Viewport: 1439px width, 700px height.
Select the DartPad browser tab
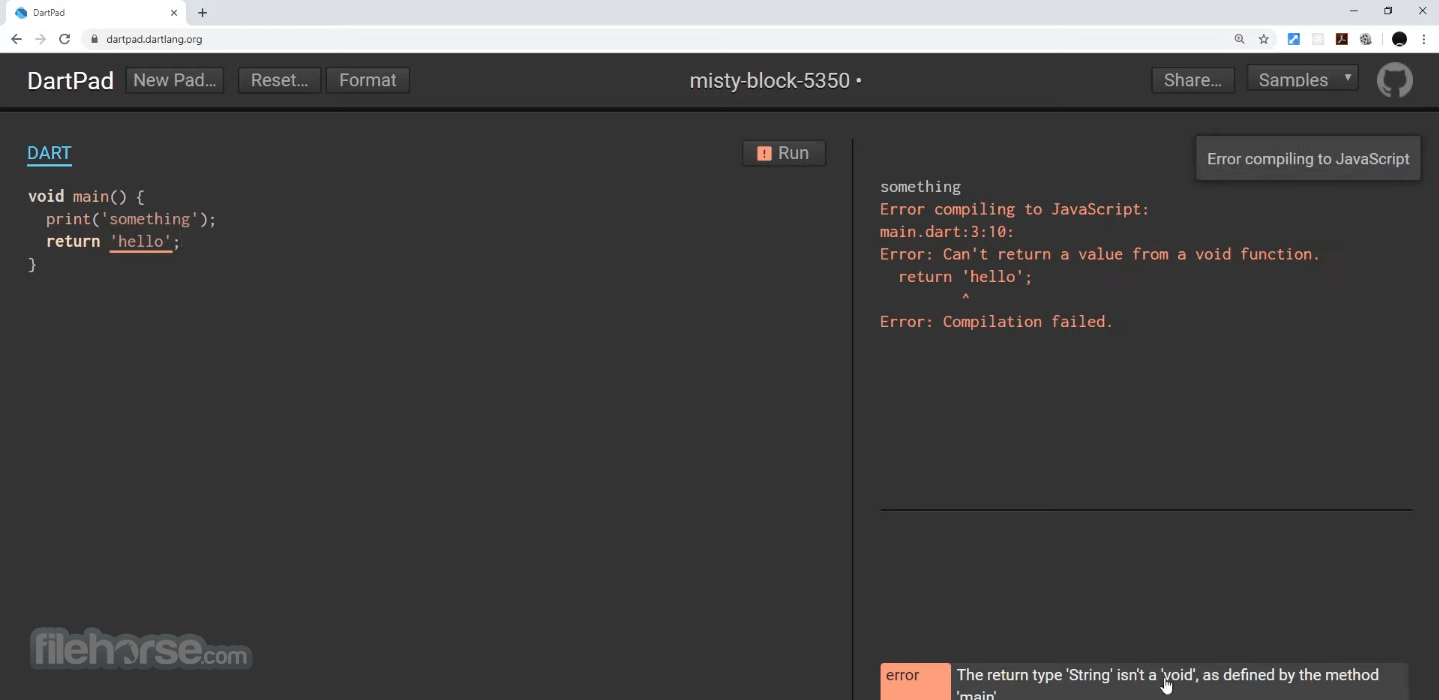coord(95,13)
